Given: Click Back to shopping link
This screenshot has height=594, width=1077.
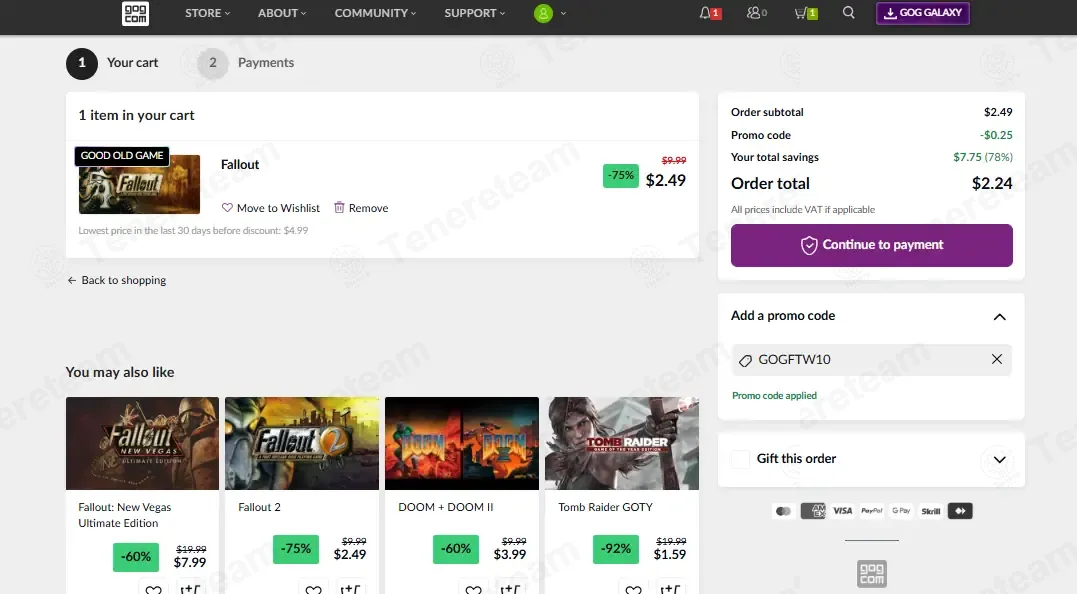Looking at the screenshot, I should [117, 280].
